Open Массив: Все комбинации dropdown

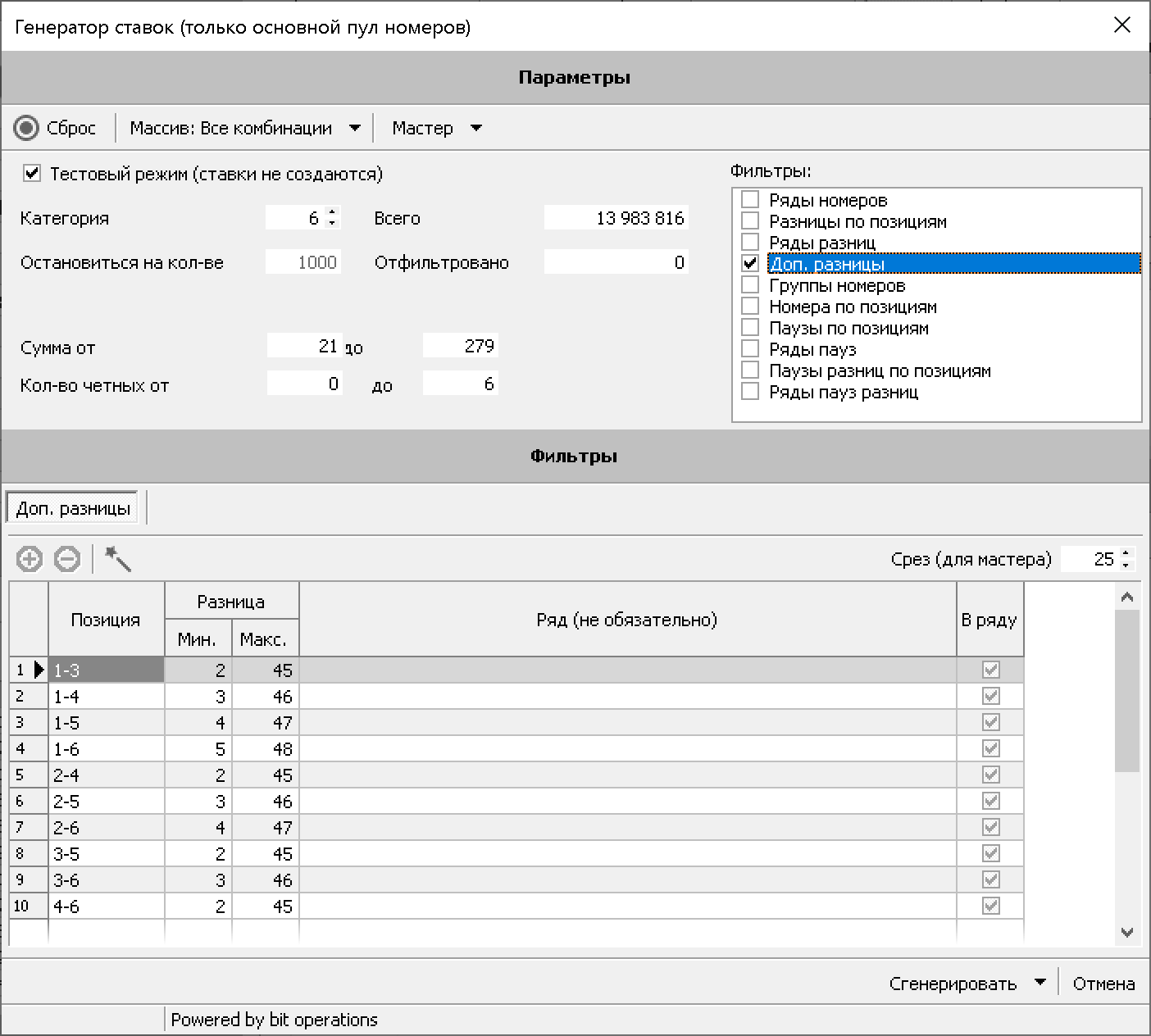click(x=354, y=128)
